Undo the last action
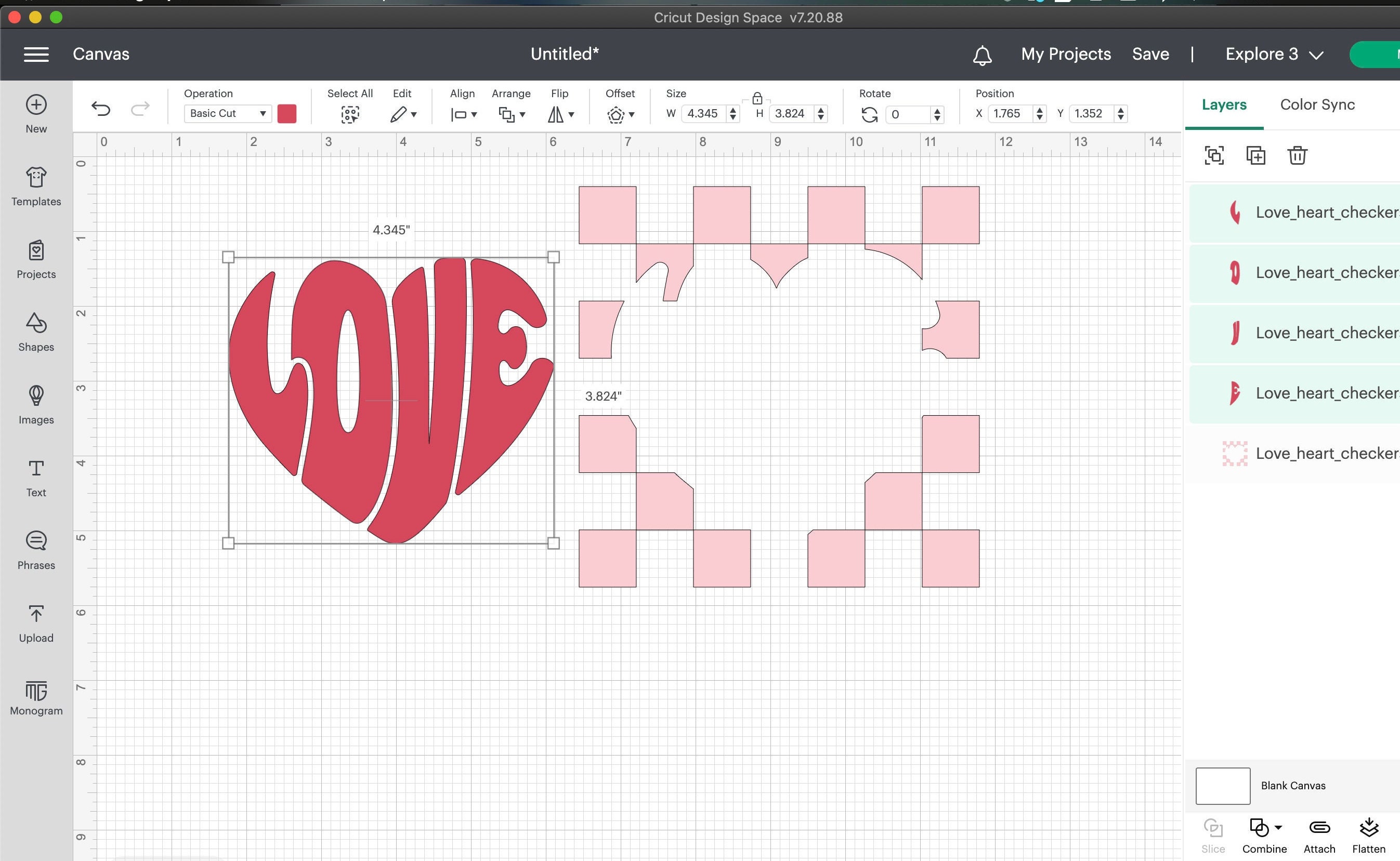This screenshot has width=1400, height=861. pos(101,109)
